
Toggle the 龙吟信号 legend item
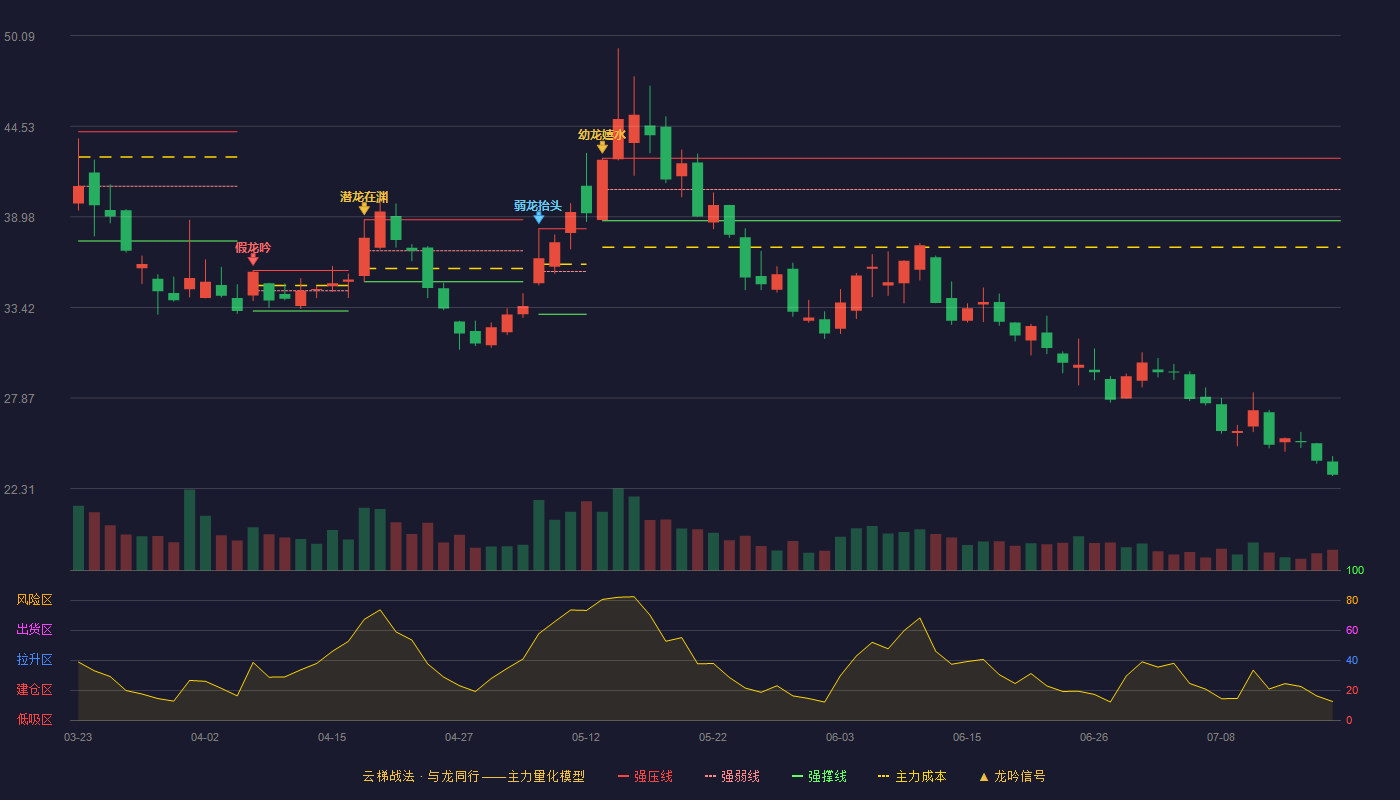[x=1011, y=776]
